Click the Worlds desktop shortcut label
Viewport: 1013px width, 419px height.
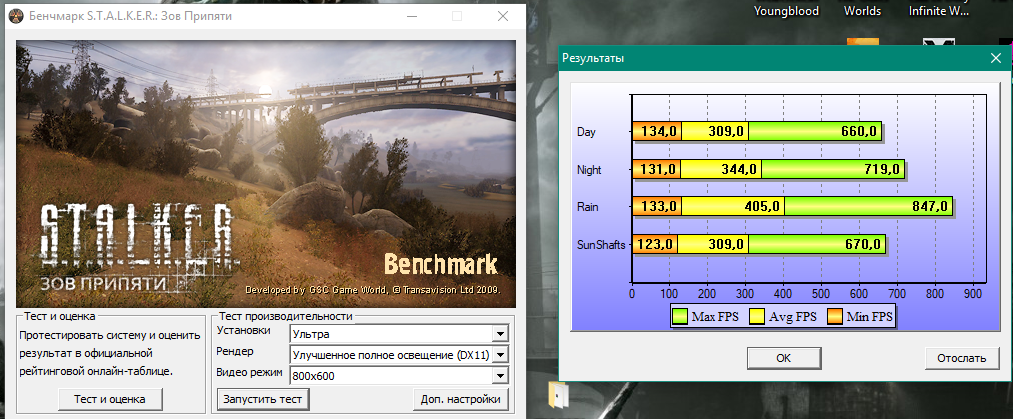tap(862, 11)
